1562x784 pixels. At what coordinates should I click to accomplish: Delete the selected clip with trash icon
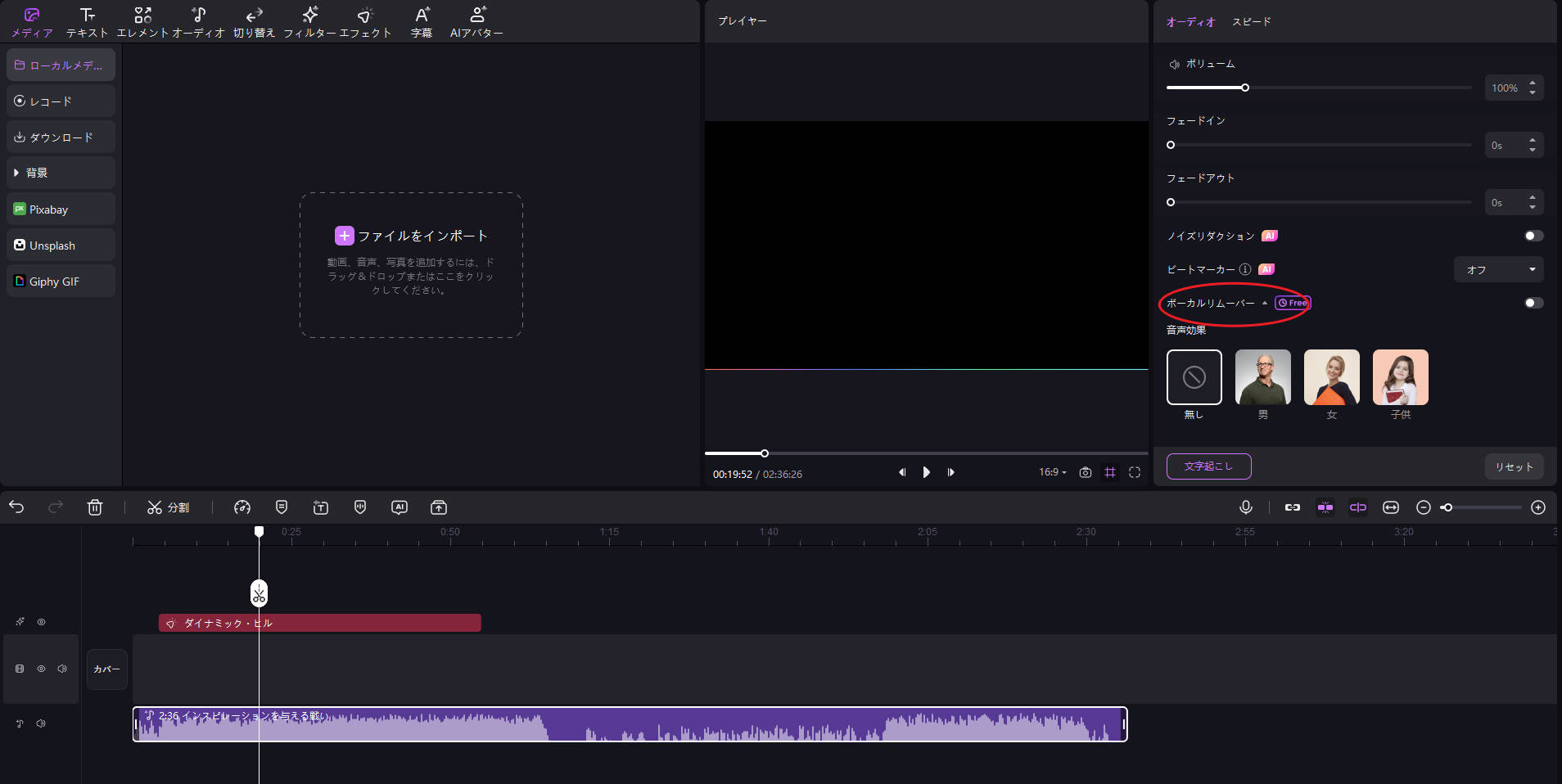pyautogui.click(x=95, y=507)
